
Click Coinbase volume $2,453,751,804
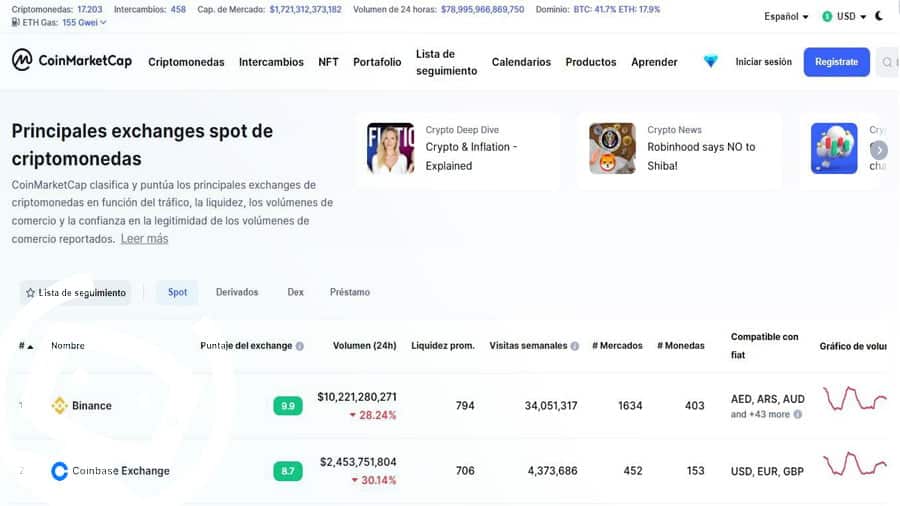(x=358, y=462)
